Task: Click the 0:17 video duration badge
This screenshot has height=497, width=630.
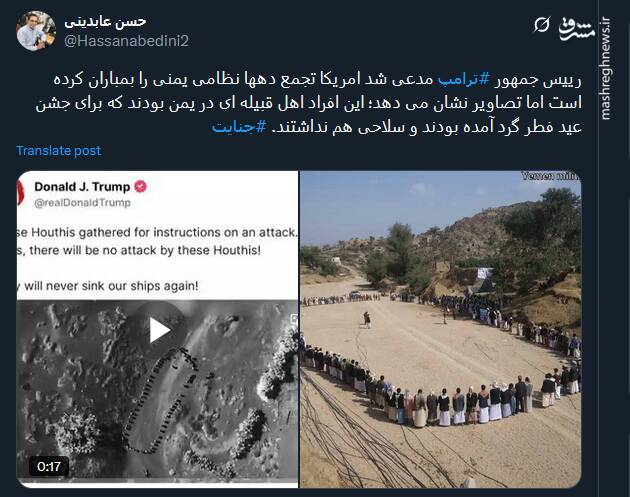Action: pyautogui.click(x=49, y=466)
